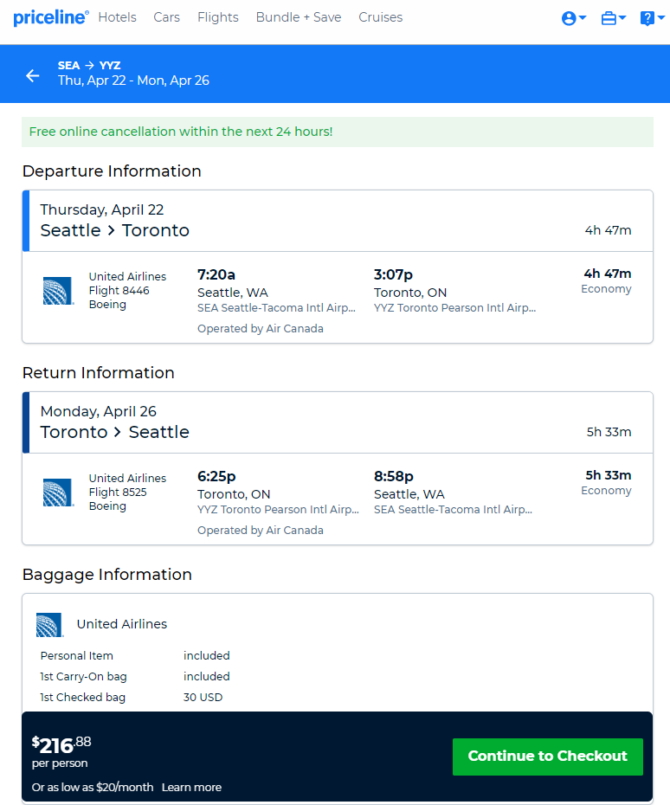Image resolution: width=670 pixels, height=805 pixels.
Task: Click the United Airlines logo for Flight 8446
Action: (58, 291)
